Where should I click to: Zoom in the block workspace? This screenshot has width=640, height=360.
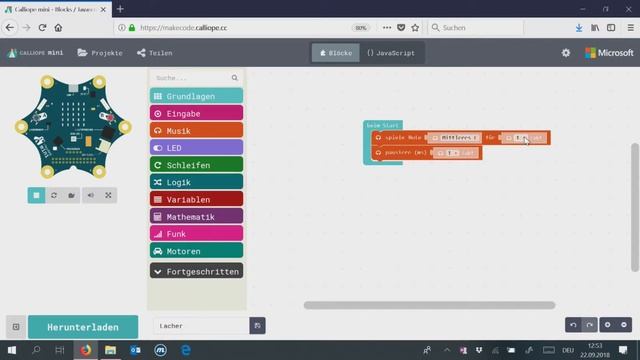click(x=607, y=325)
